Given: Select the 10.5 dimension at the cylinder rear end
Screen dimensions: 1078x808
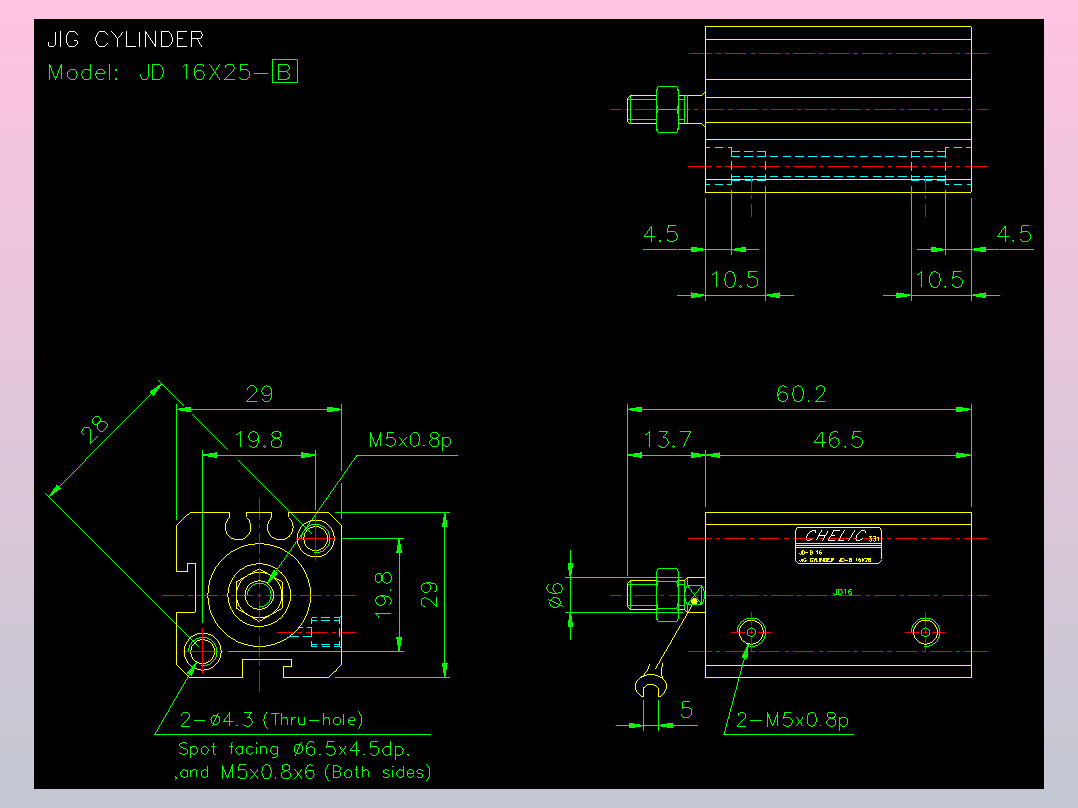Looking at the screenshot, I should (x=939, y=280).
